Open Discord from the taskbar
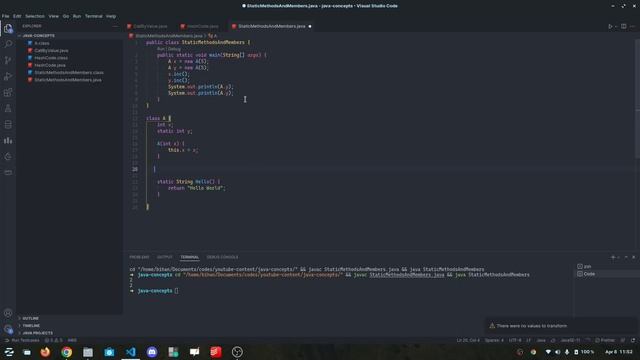The height and width of the screenshot is (360, 640). (x=152, y=352)
